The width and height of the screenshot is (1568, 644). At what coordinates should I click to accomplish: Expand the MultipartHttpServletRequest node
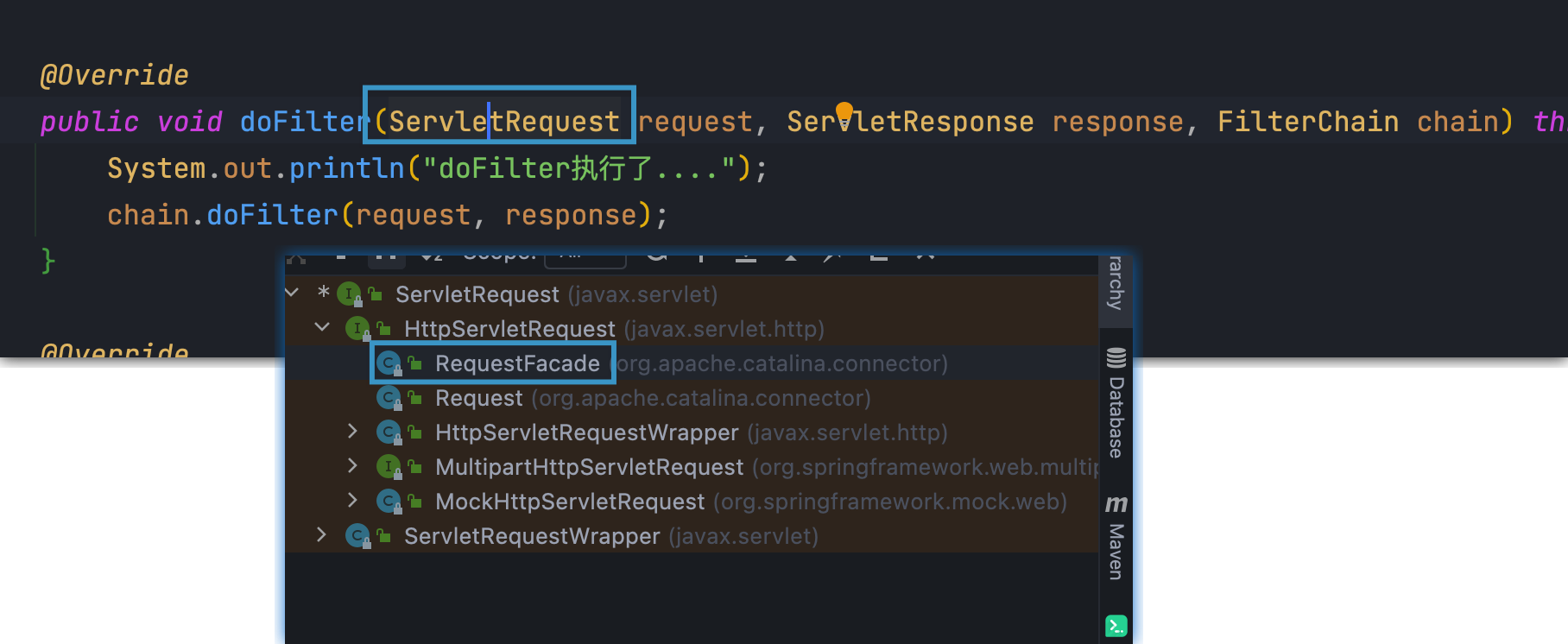click(352, 465)
